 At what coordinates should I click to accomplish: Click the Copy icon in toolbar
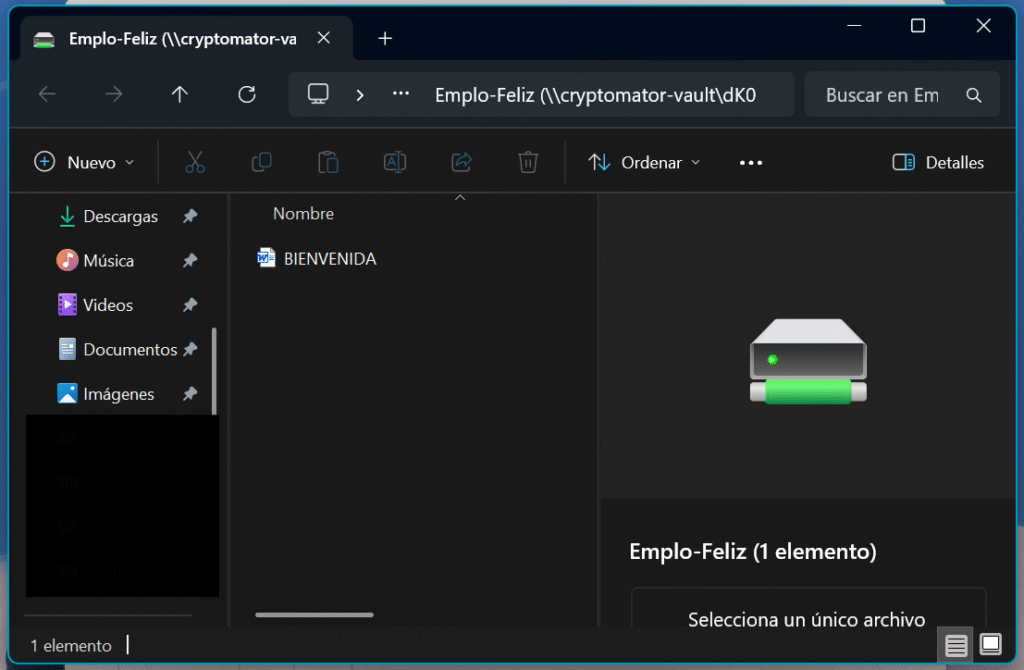tap(261, 162)
